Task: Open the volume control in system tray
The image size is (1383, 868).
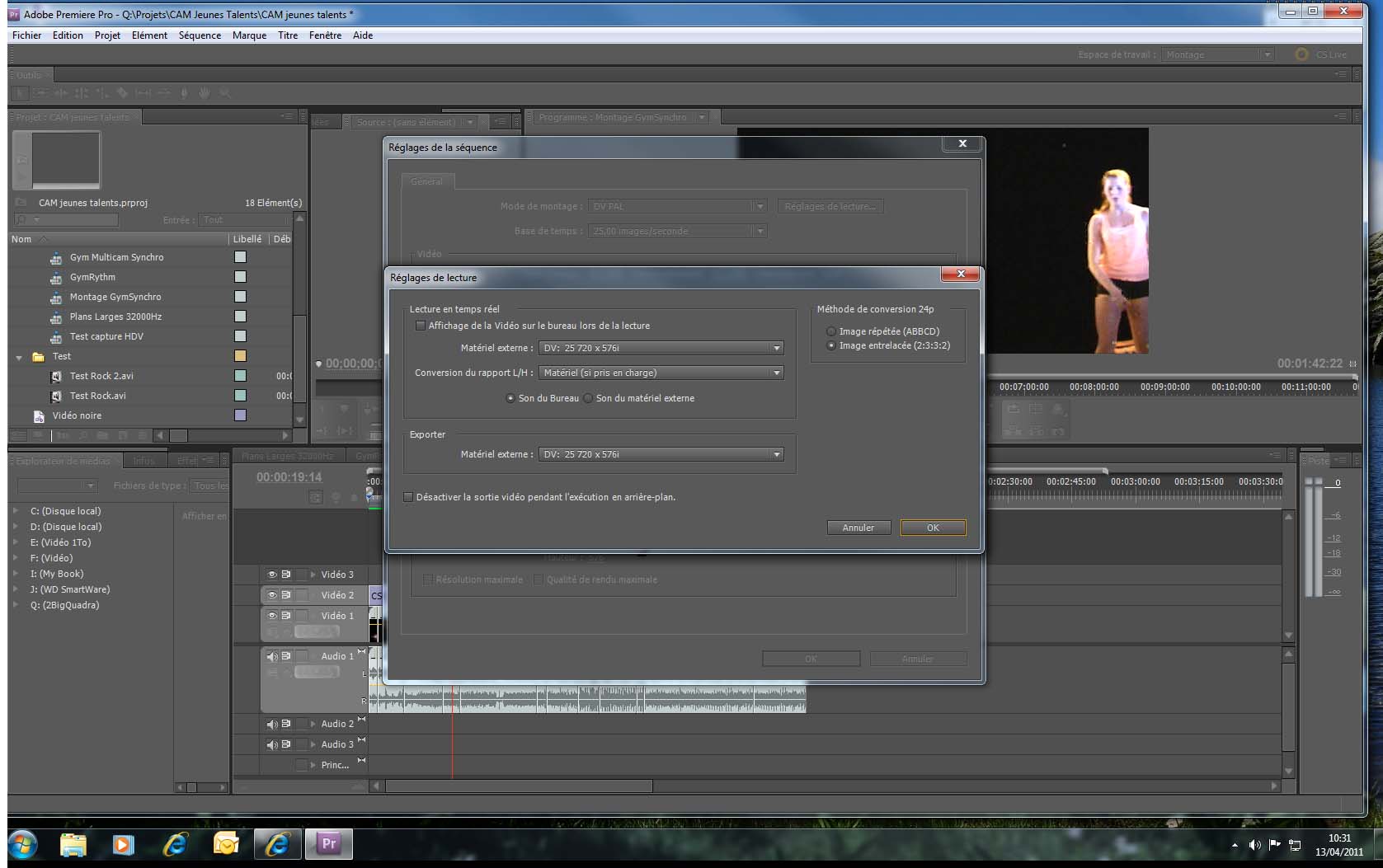Action: click(1254, 845)
